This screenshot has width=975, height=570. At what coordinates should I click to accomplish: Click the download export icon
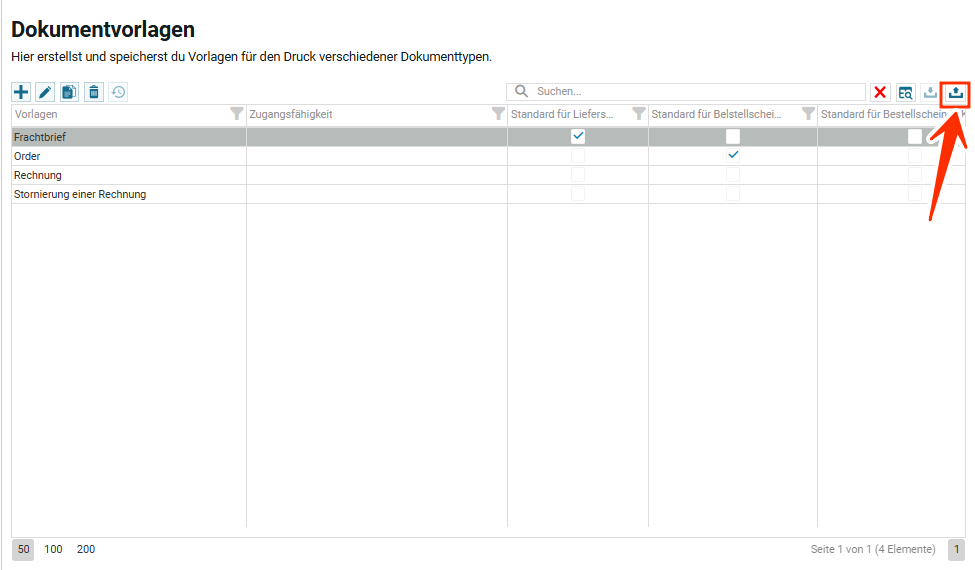tap(931, 92)
